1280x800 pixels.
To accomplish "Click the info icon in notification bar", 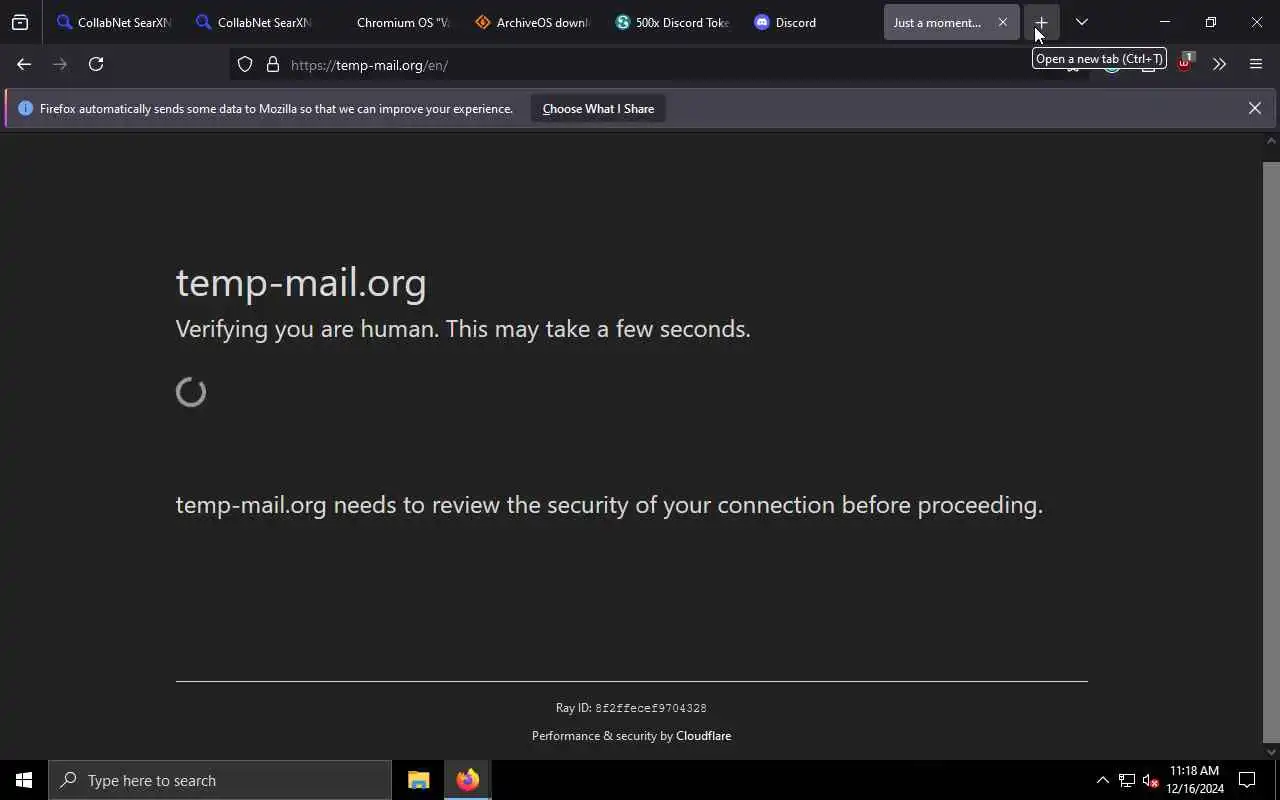I will [25, 108].
